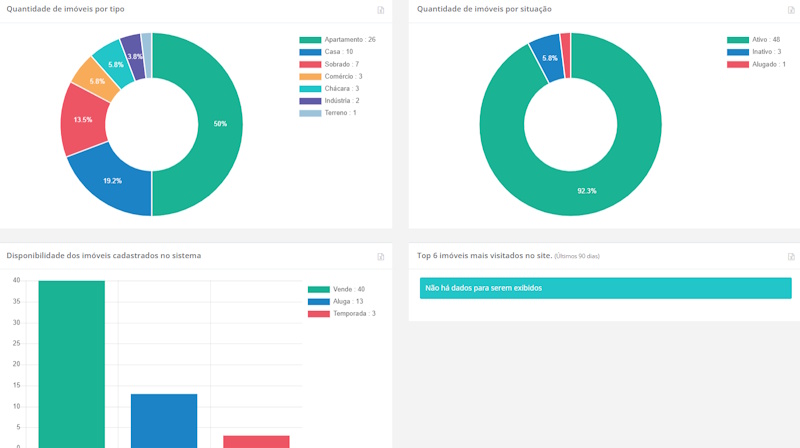Toggle Alugado : 1 legend swatch
This screenshot has height=448, width=800.
click(x=738, y=64)
